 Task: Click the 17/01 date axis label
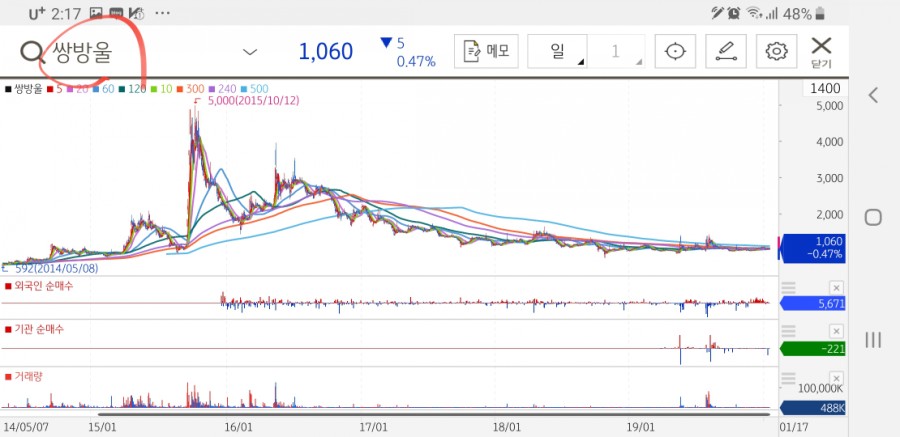coord(374,427)
